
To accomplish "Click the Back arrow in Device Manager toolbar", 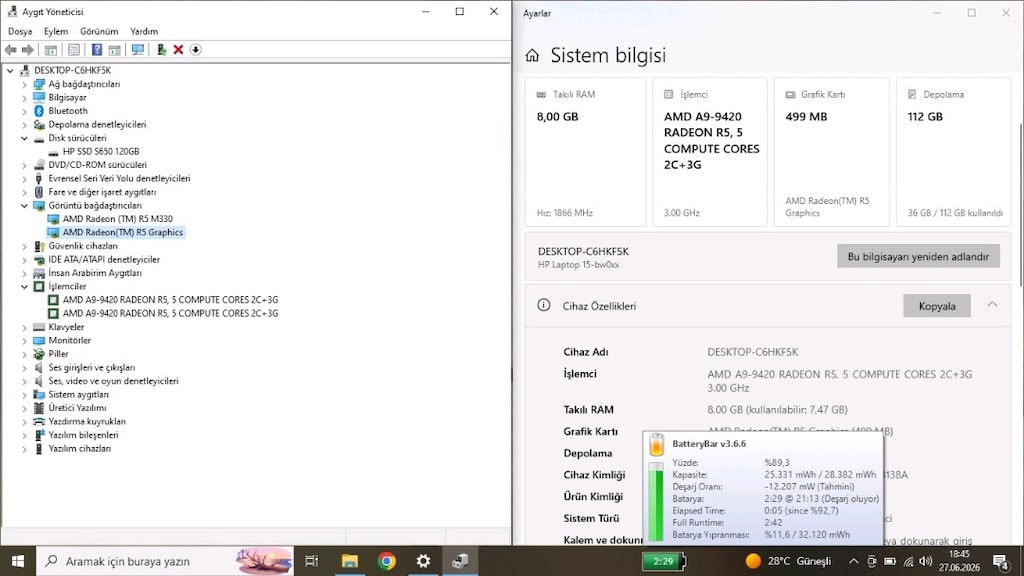I will (10, 50).
